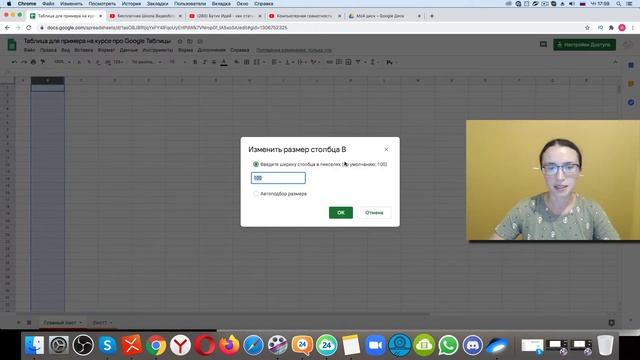Select the Автоподбор размера radio option
The width and height of the screenshot is (640, 360).
[x=256, y=193]
